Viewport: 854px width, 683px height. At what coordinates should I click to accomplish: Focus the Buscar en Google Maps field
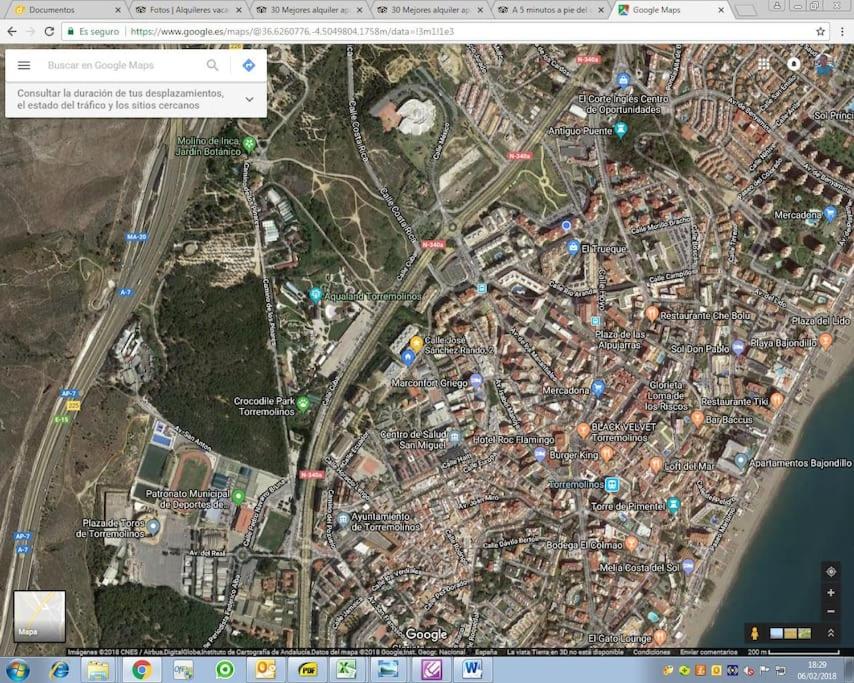point(123,65)
